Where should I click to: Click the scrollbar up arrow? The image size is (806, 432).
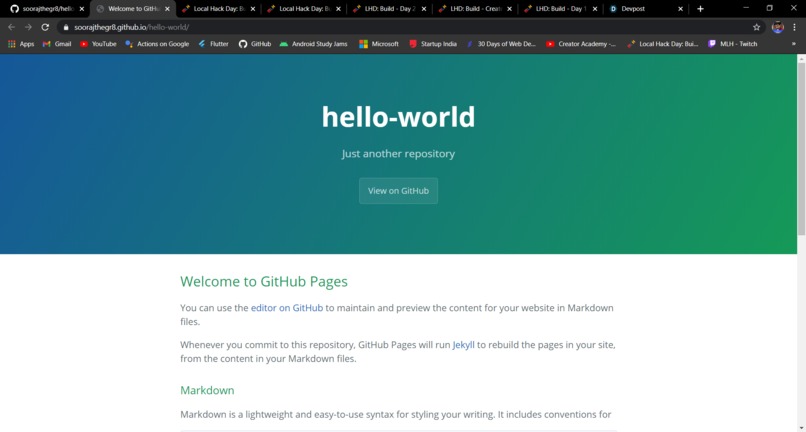click(801, 59)
